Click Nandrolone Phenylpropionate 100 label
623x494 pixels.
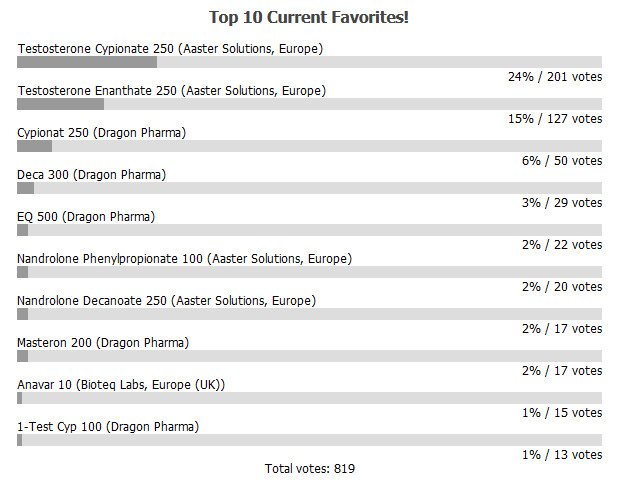click(x=184, y=258)
